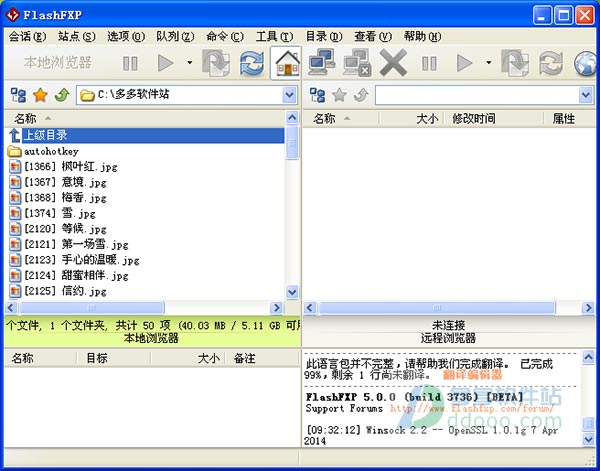Click local list scroll up arrow
The image size is (600, 471).
tap(292, 117)
